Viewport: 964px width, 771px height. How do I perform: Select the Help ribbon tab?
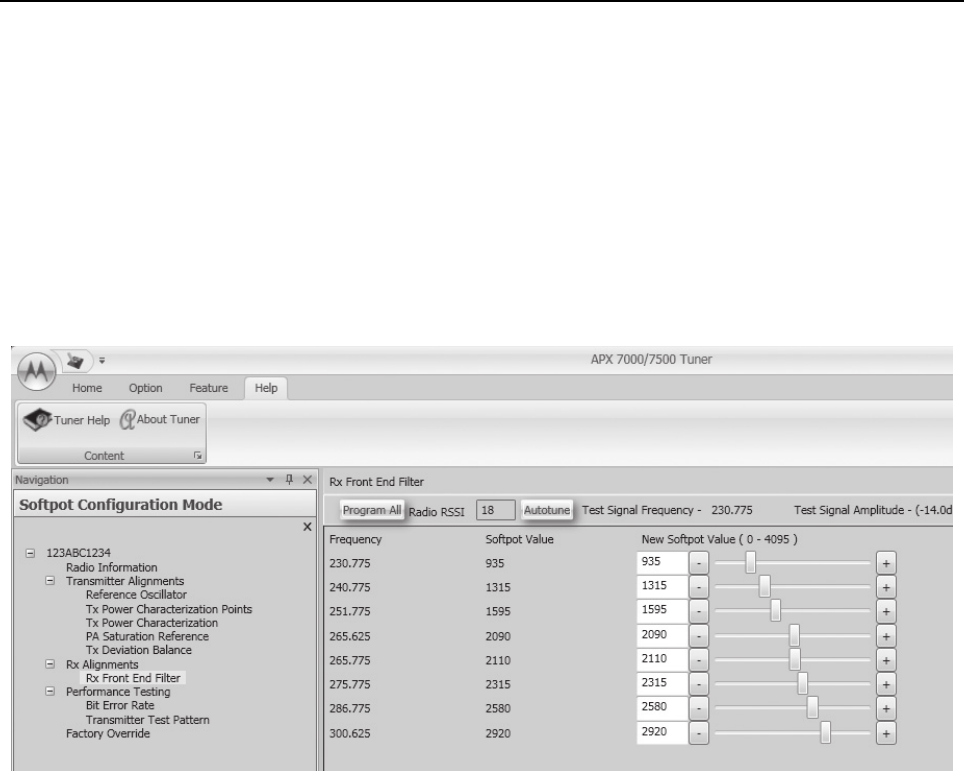click(266, 388)
